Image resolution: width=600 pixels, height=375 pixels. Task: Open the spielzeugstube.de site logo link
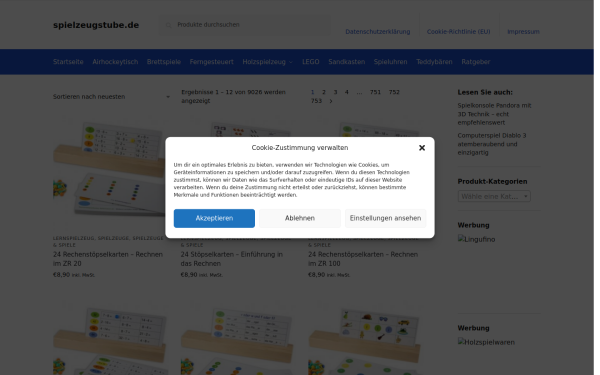[96, 25]
